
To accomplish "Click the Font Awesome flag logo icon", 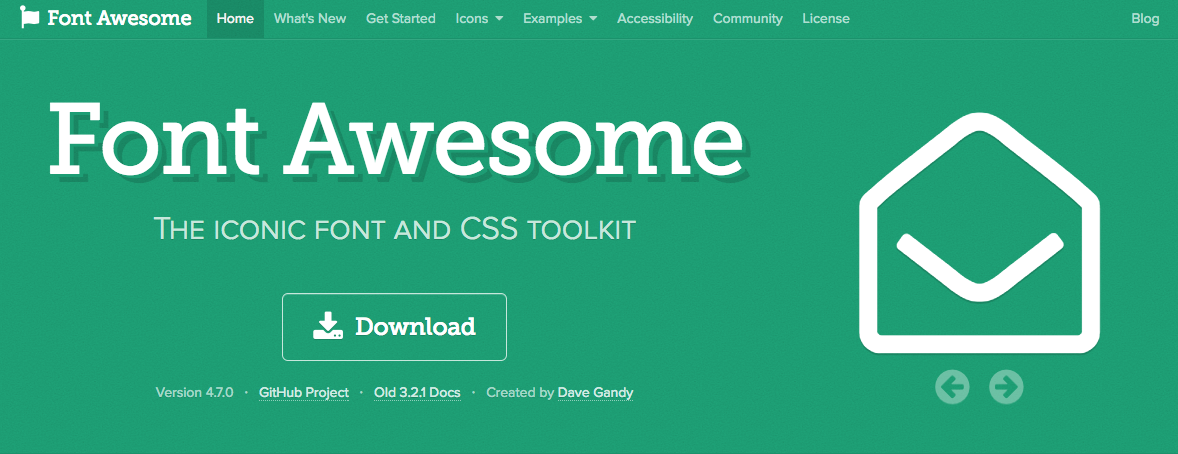I will pos(30,17).
